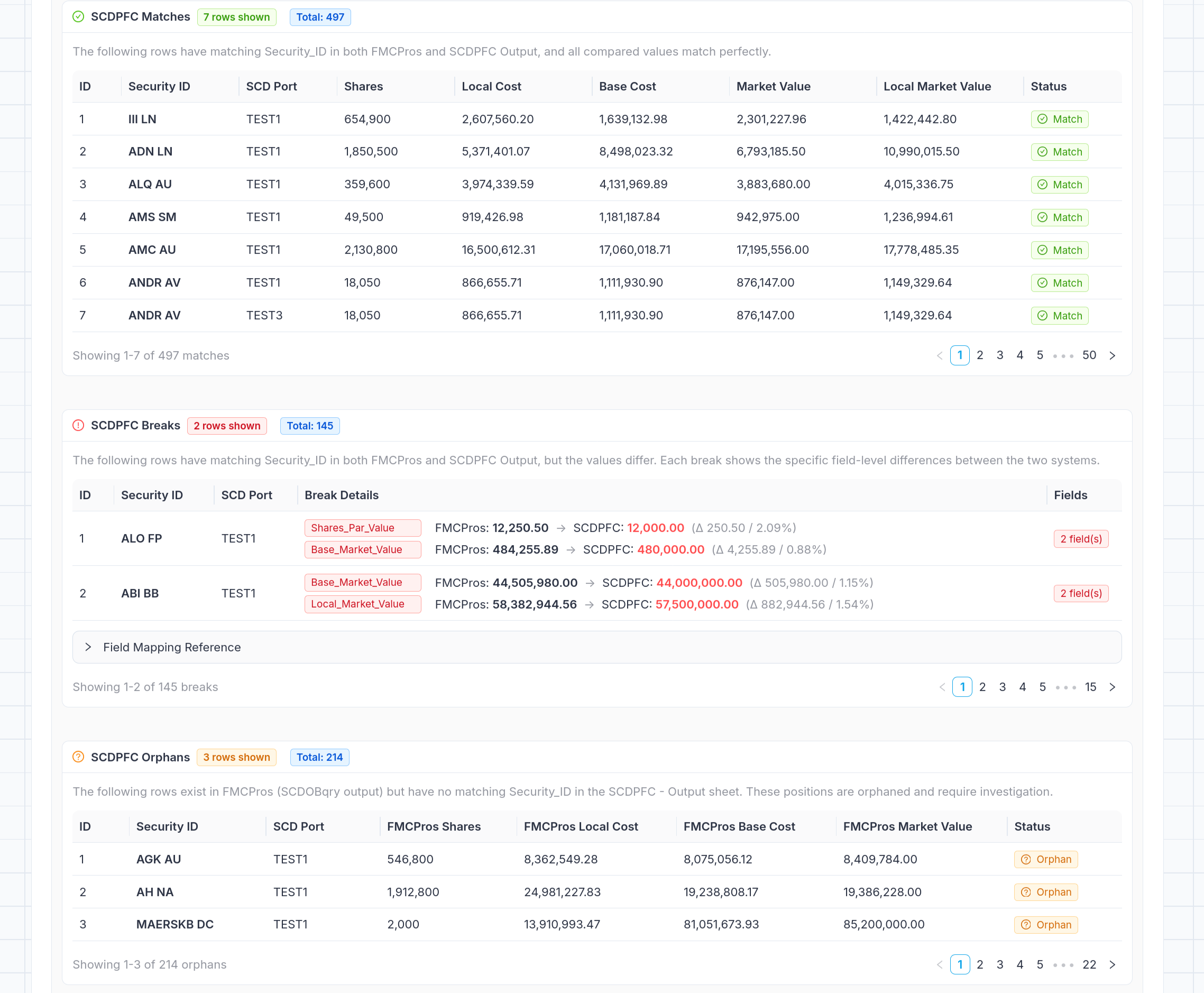Click the TEST3 port cell
This screenshot has height=993, width=1204.
click(264, 315)
